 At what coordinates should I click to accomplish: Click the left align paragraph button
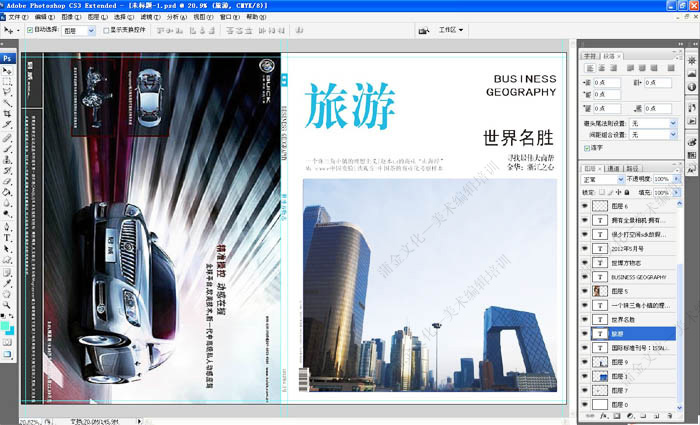pyautogui.click(x=590, y=68)
